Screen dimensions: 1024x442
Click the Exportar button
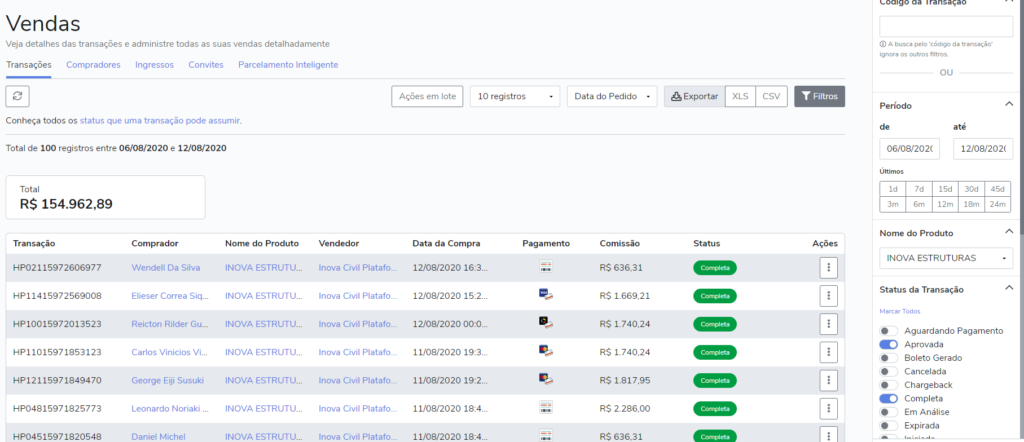tap(695, 96)
